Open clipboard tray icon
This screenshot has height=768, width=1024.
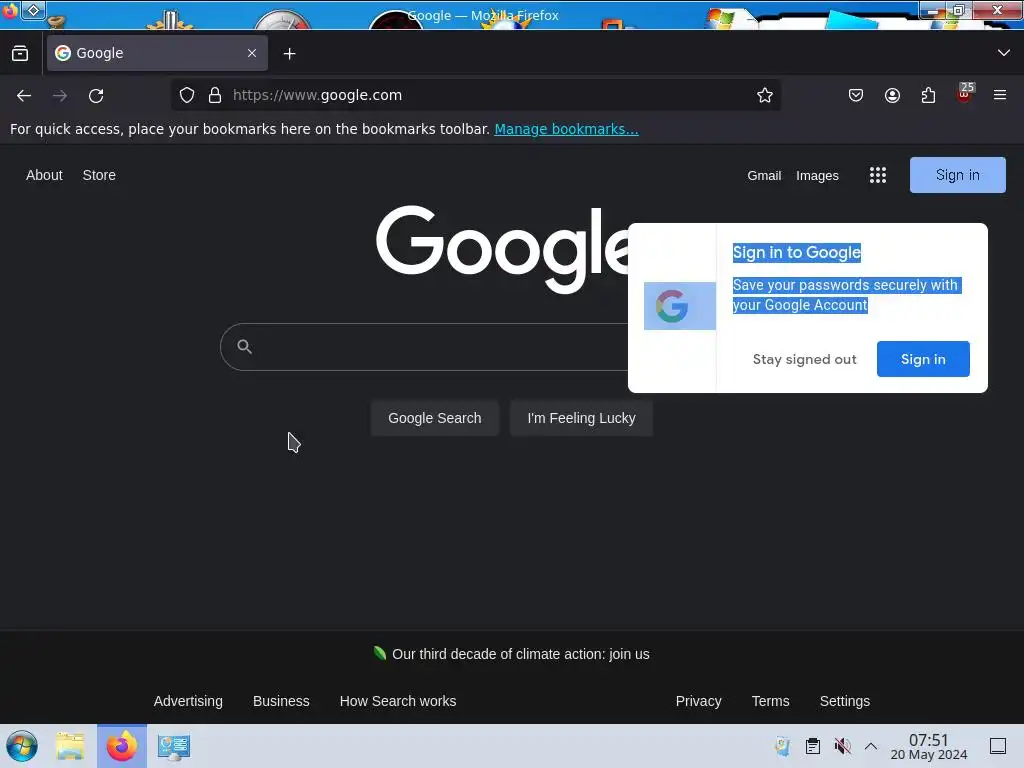[x=812, y=746]
